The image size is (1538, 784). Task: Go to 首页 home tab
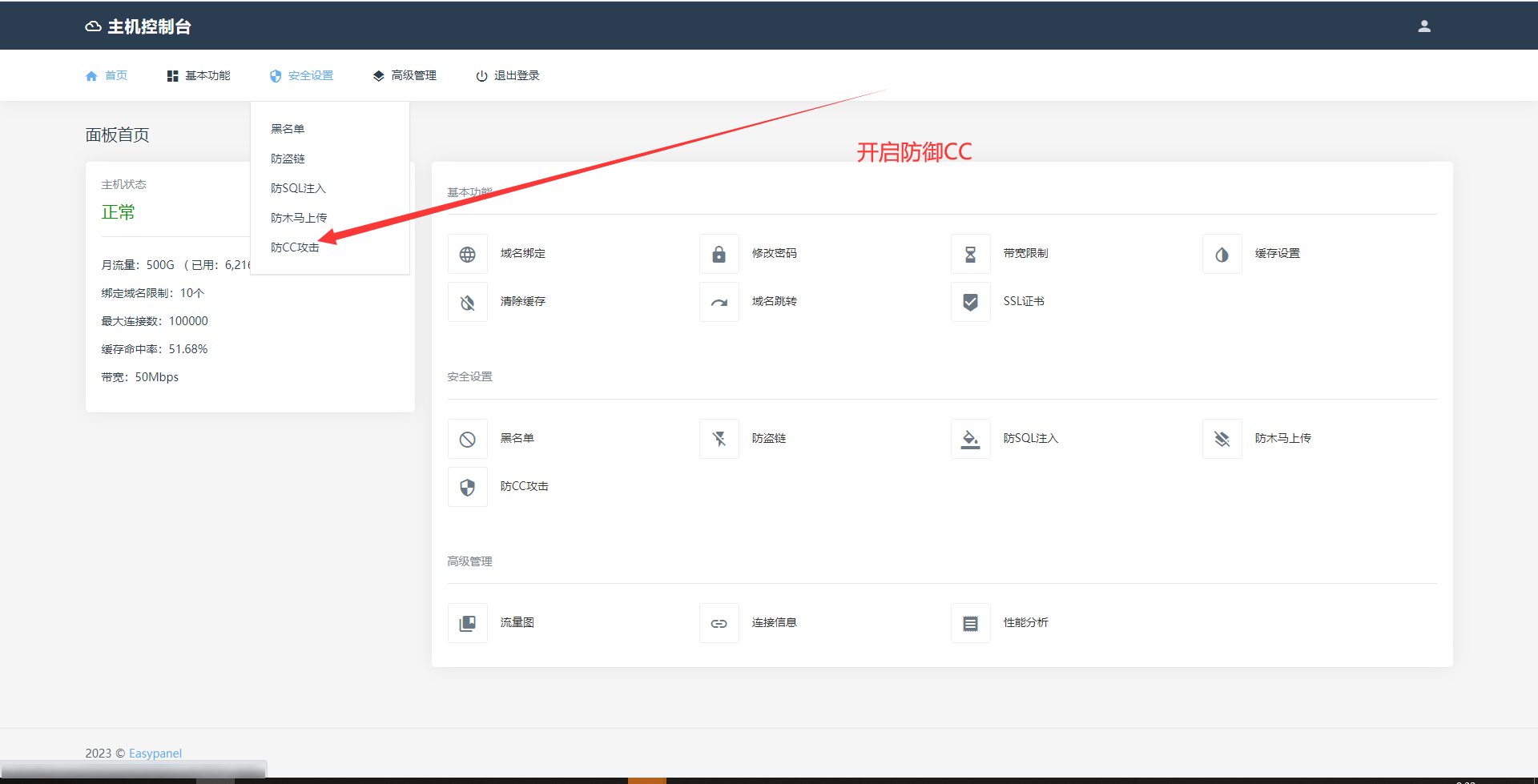107,76
